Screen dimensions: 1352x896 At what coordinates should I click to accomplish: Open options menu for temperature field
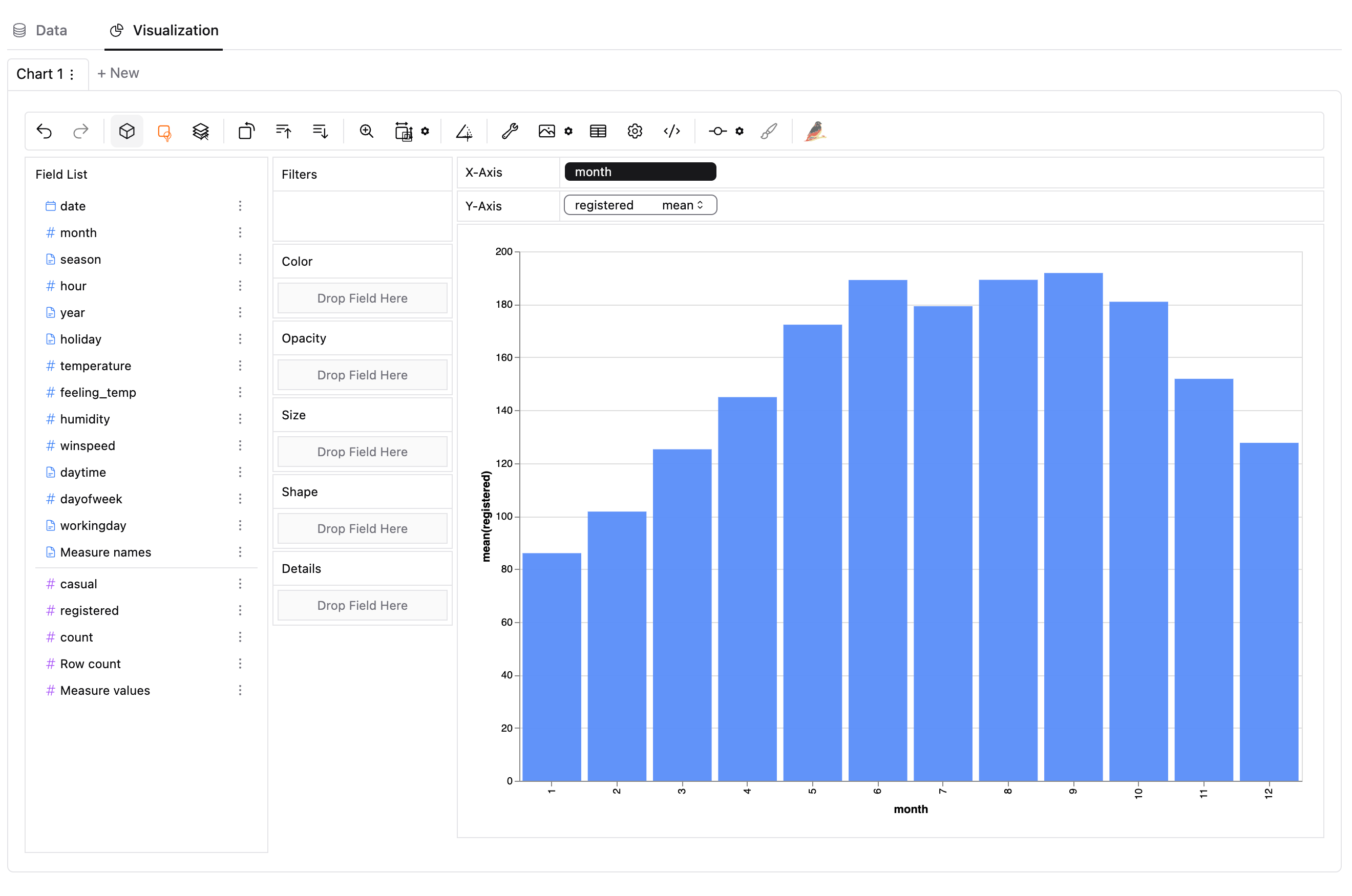(240, 366)
